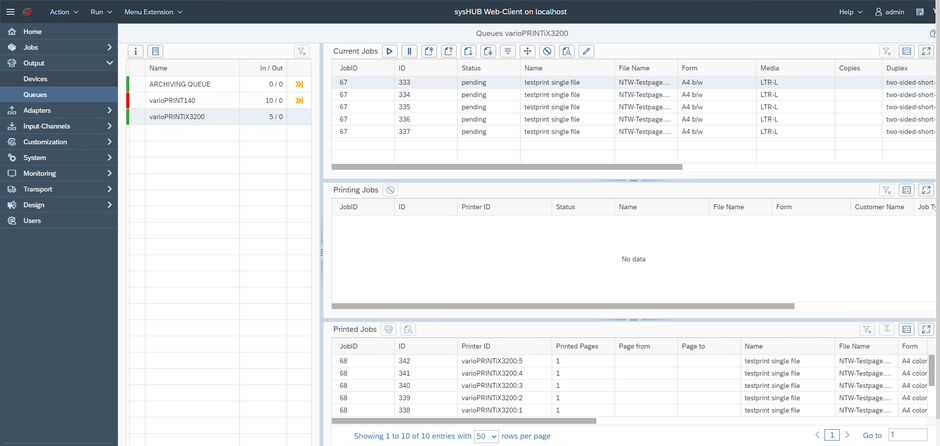Pause the selected current job
Viewport: 940px width, 446px height.
[409, 52]
